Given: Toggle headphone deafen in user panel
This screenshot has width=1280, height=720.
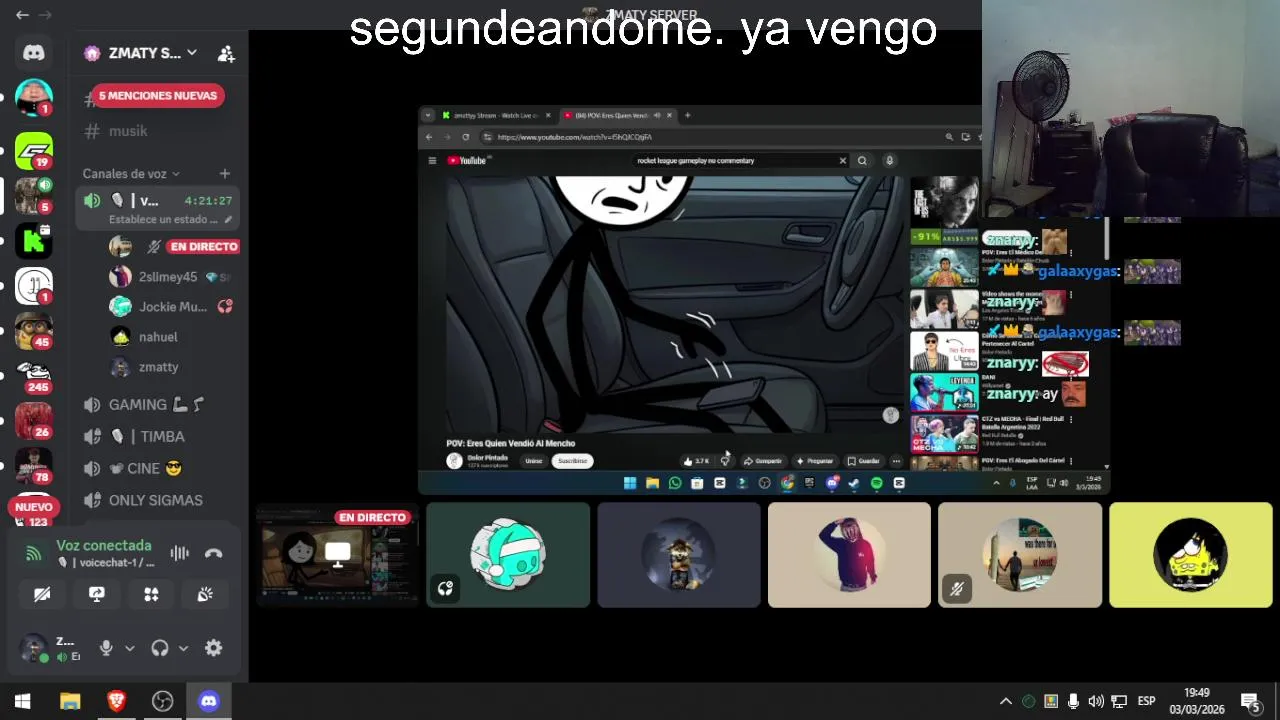Looking at the screenshot, I should 160,648.
